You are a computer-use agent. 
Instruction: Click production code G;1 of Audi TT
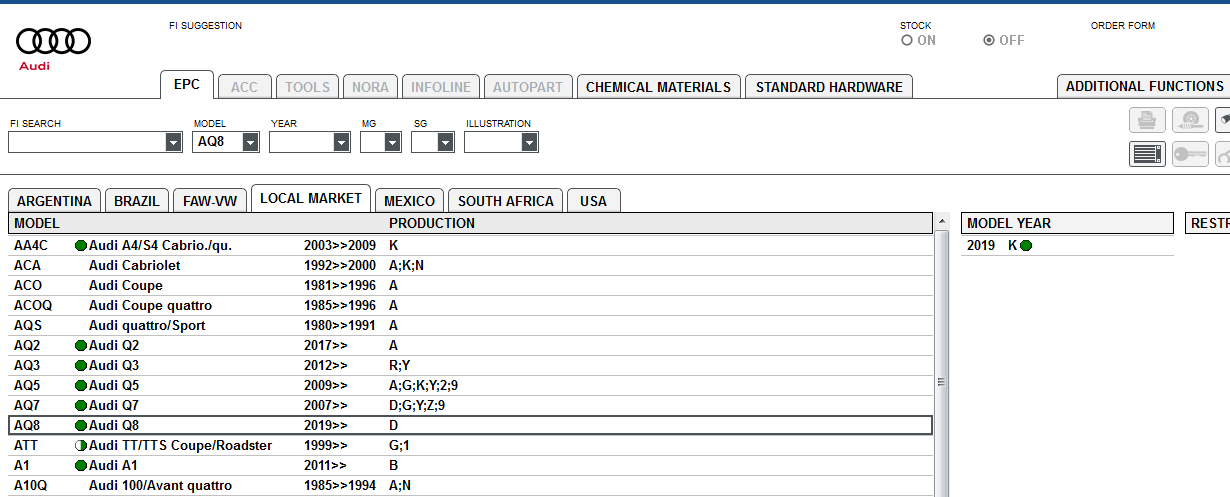399,445
